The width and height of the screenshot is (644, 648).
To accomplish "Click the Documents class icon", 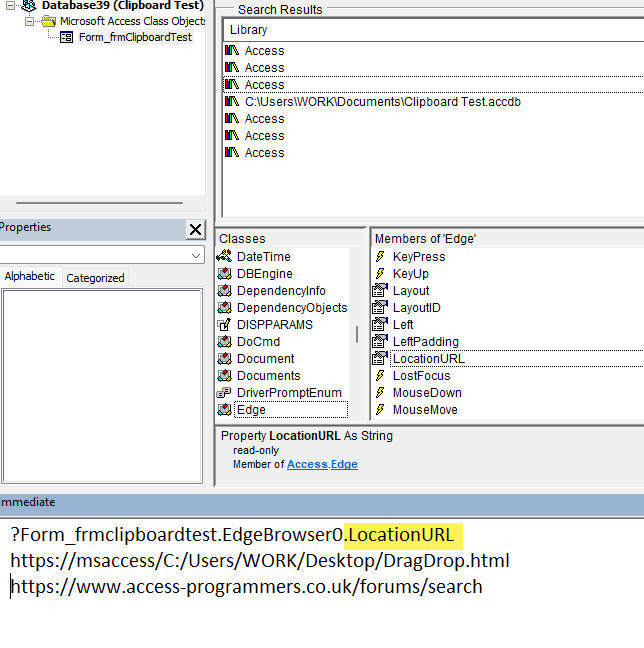I will [224, 376].
